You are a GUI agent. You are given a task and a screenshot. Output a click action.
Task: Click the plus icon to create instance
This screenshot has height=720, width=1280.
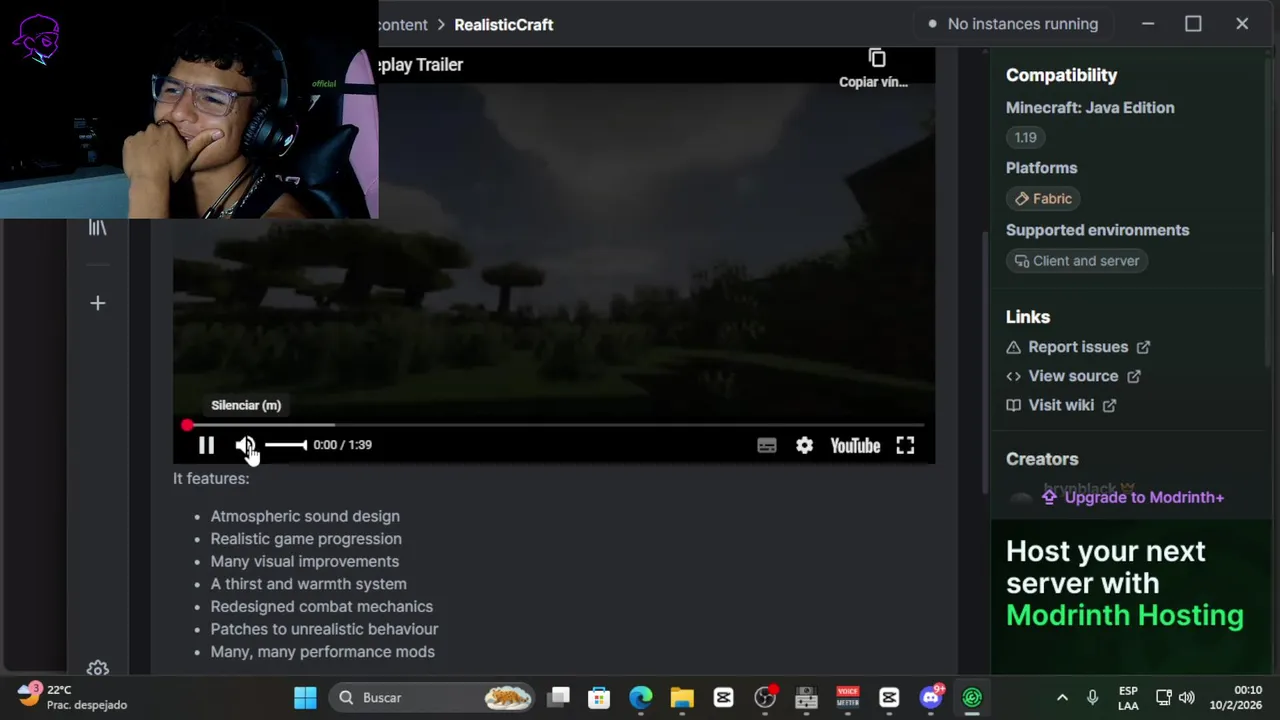pyautogui.click(x=97, y=303)
